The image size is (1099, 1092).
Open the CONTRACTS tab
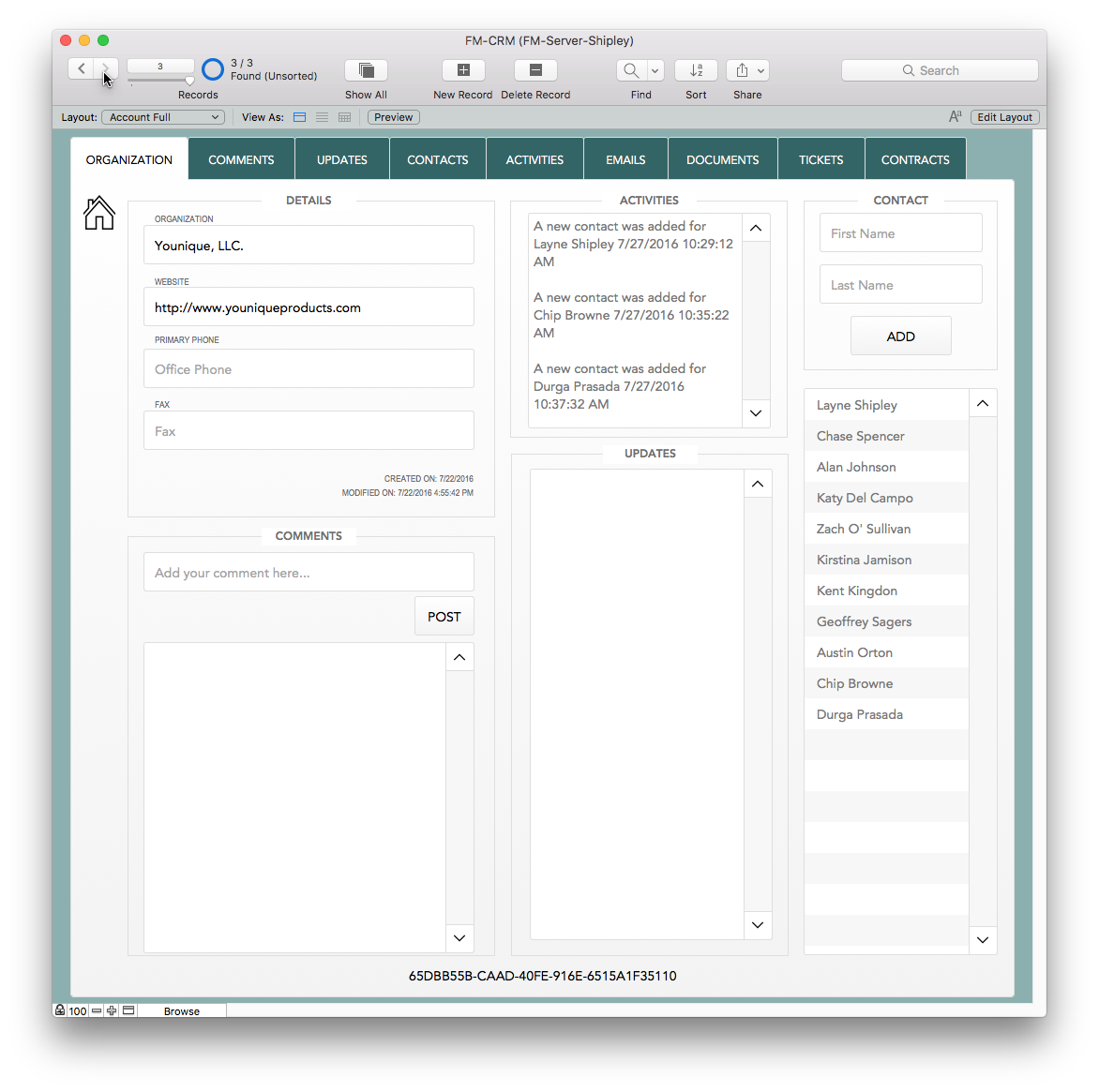pos(915,159)
